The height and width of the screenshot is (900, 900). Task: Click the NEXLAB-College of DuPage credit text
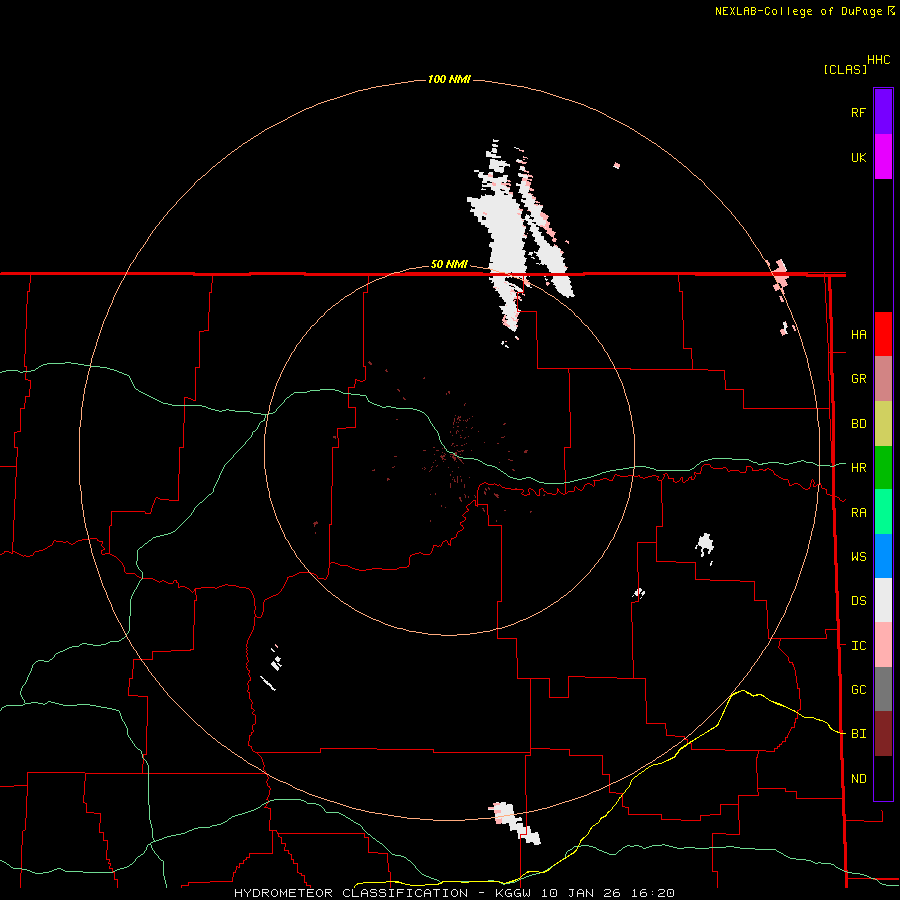coord(798,11)
